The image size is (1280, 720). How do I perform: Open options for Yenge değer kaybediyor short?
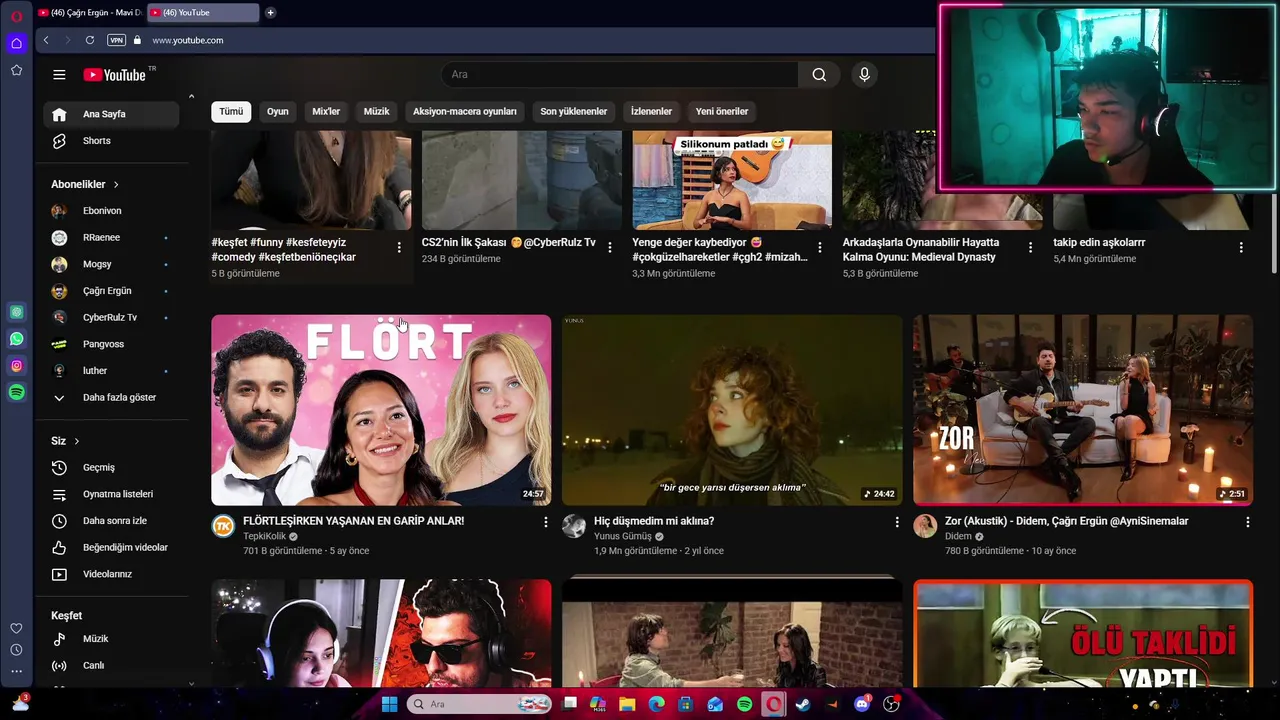(820, 247)
